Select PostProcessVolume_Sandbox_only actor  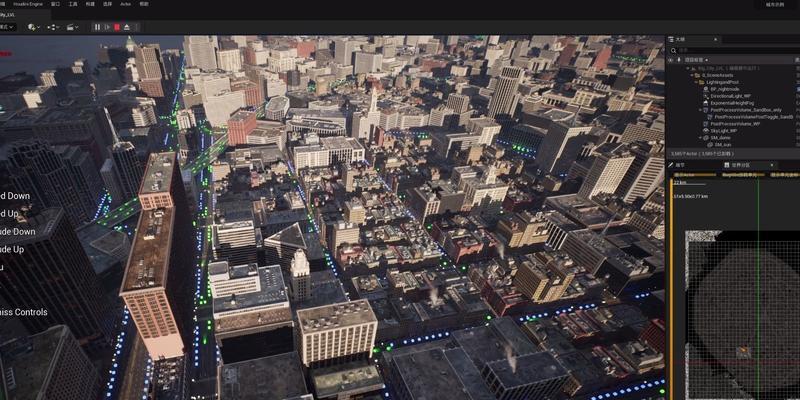(746, 110)
